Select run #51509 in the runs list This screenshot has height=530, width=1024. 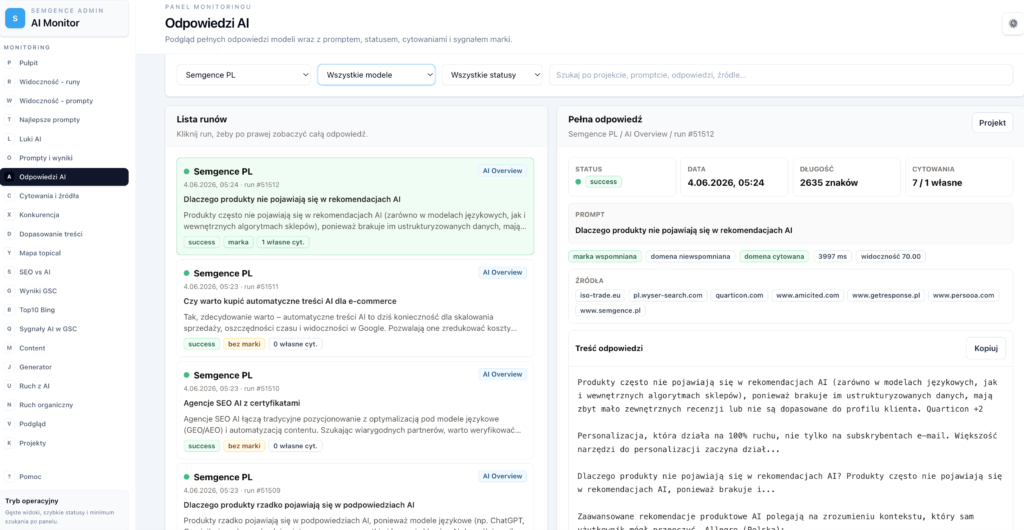tap(355, 497)
